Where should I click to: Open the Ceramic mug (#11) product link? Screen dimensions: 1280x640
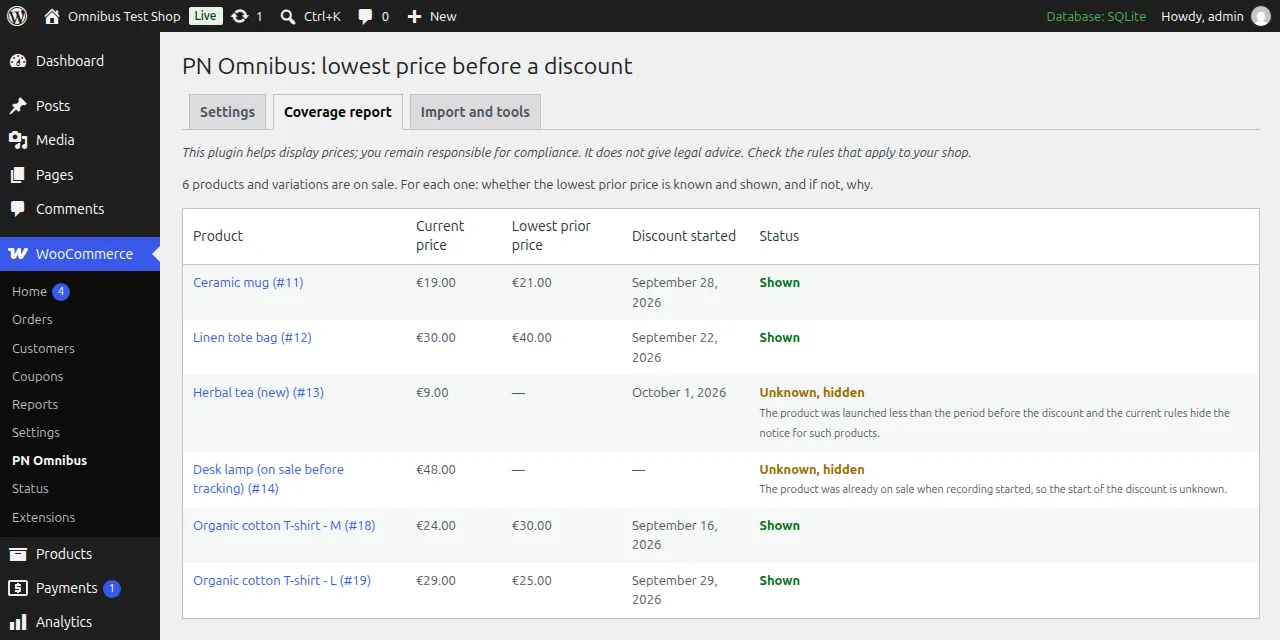(248, 283)
